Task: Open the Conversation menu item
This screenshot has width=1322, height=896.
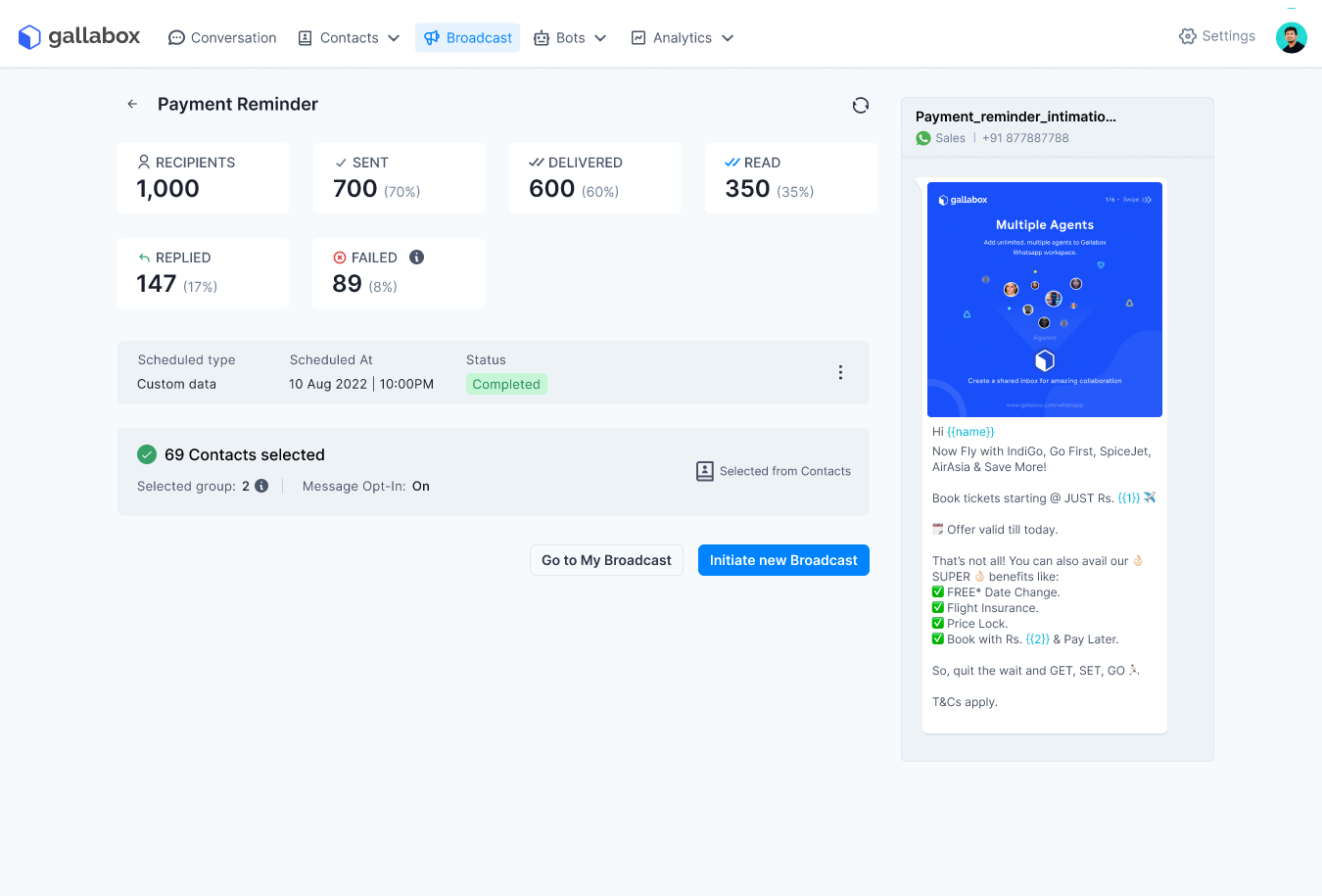Action: point(222,38)
